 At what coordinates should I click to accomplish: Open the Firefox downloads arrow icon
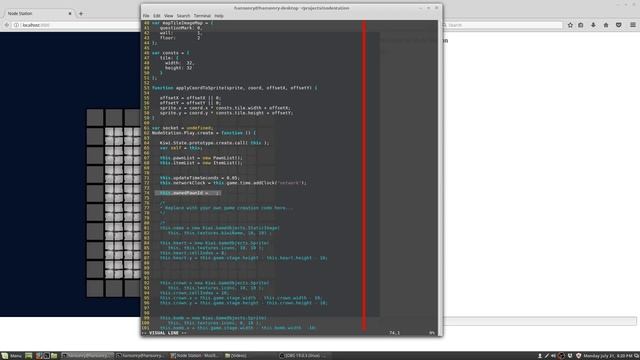click(593, 25)
